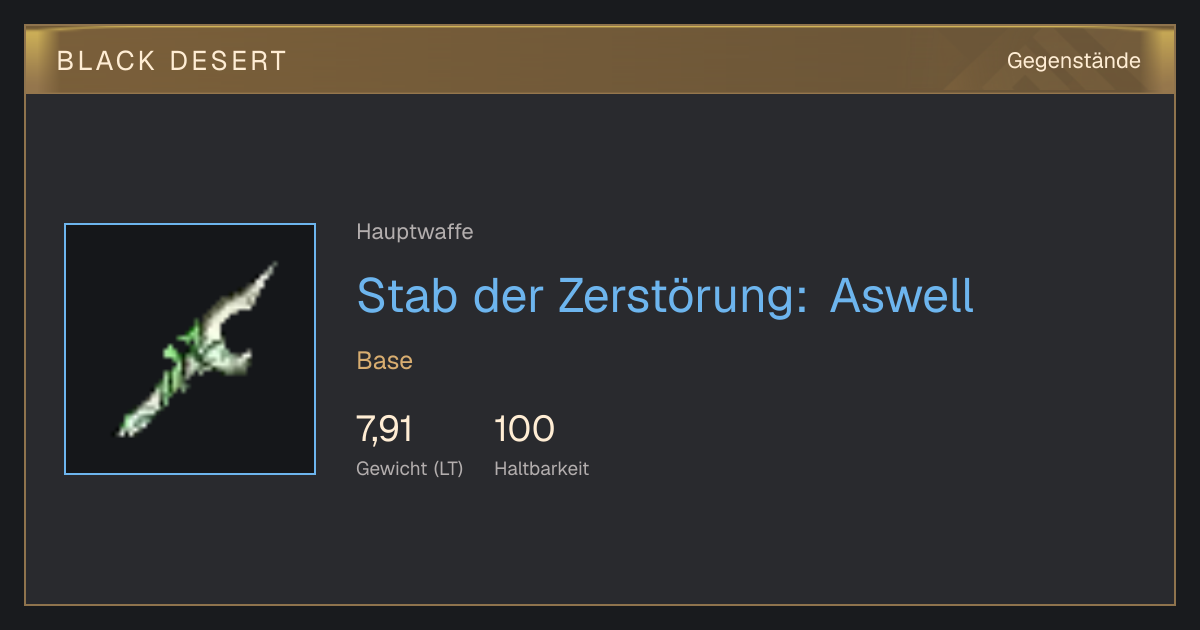Go to the Gegenstände section link
Image resolution: width=1200 pixels, height=630 pixels.
(1073, 61)
